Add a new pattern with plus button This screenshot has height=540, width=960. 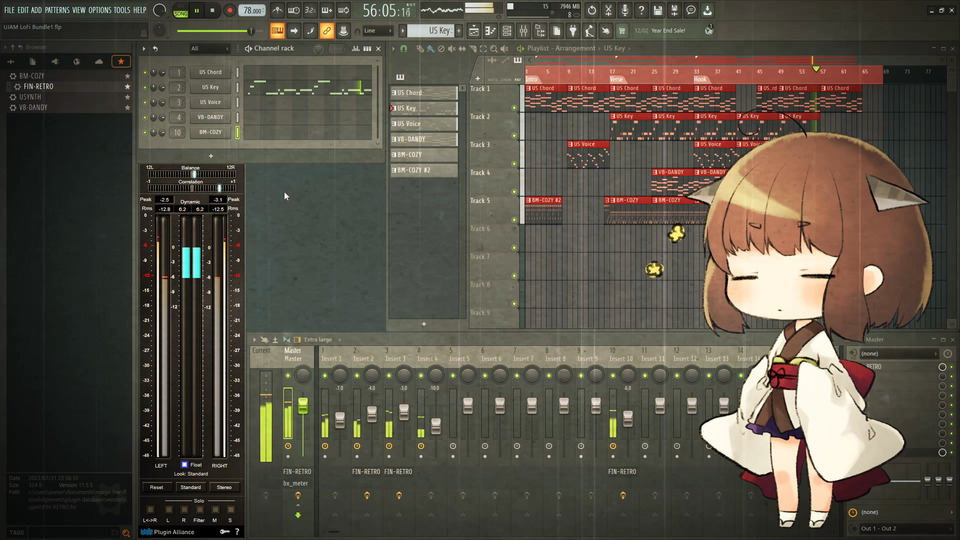pos(459,31)
